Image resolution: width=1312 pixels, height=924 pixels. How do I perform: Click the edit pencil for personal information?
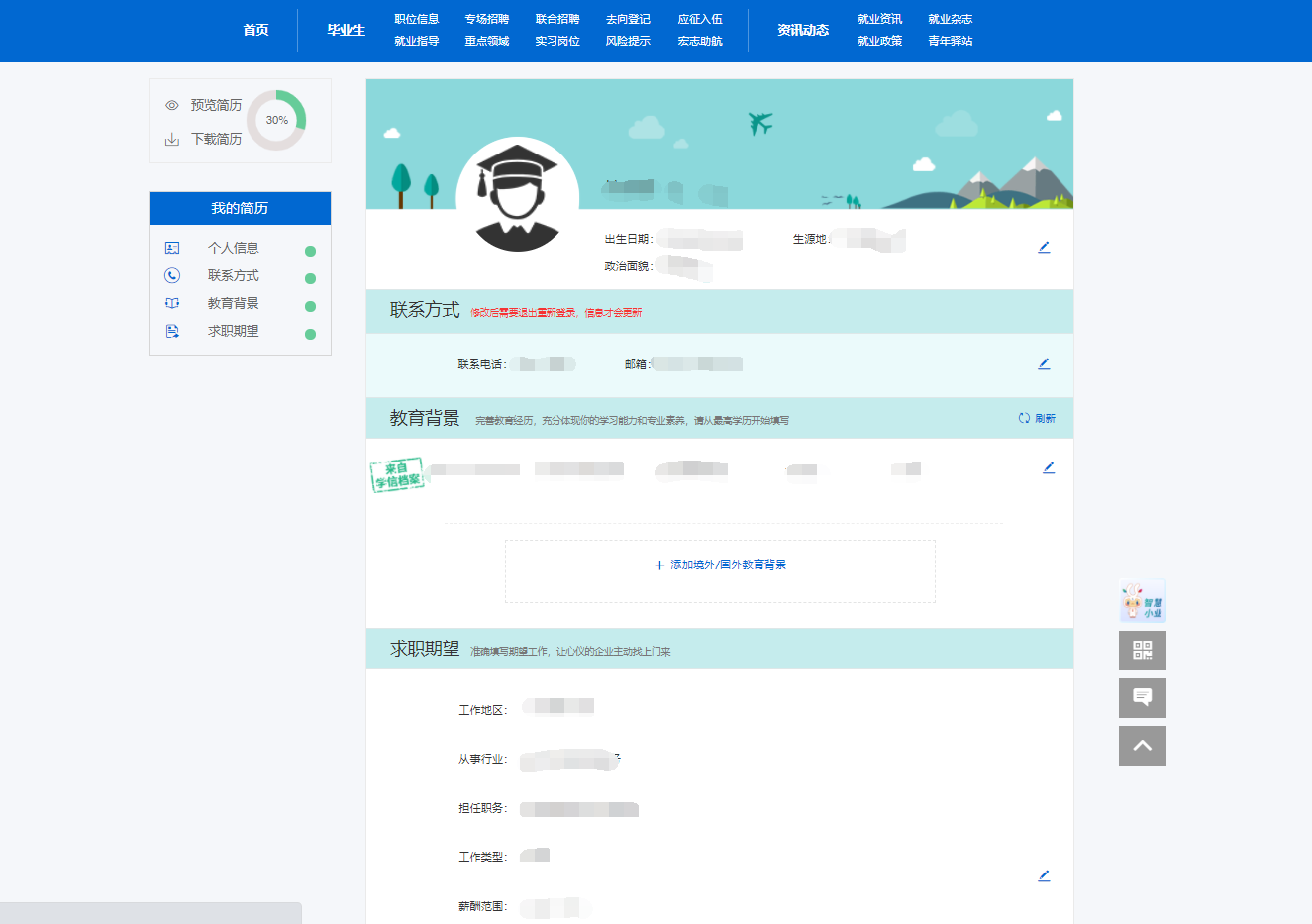1044,247
